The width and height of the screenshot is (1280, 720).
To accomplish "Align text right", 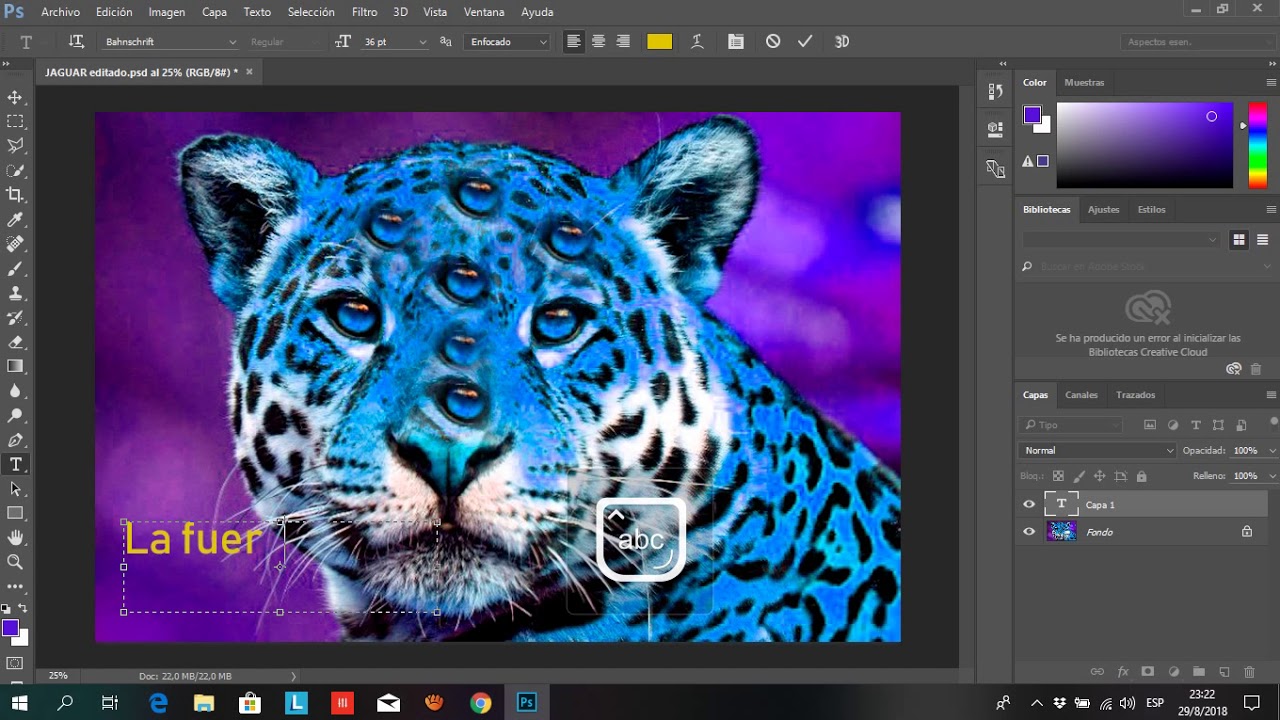I will 623,42.
